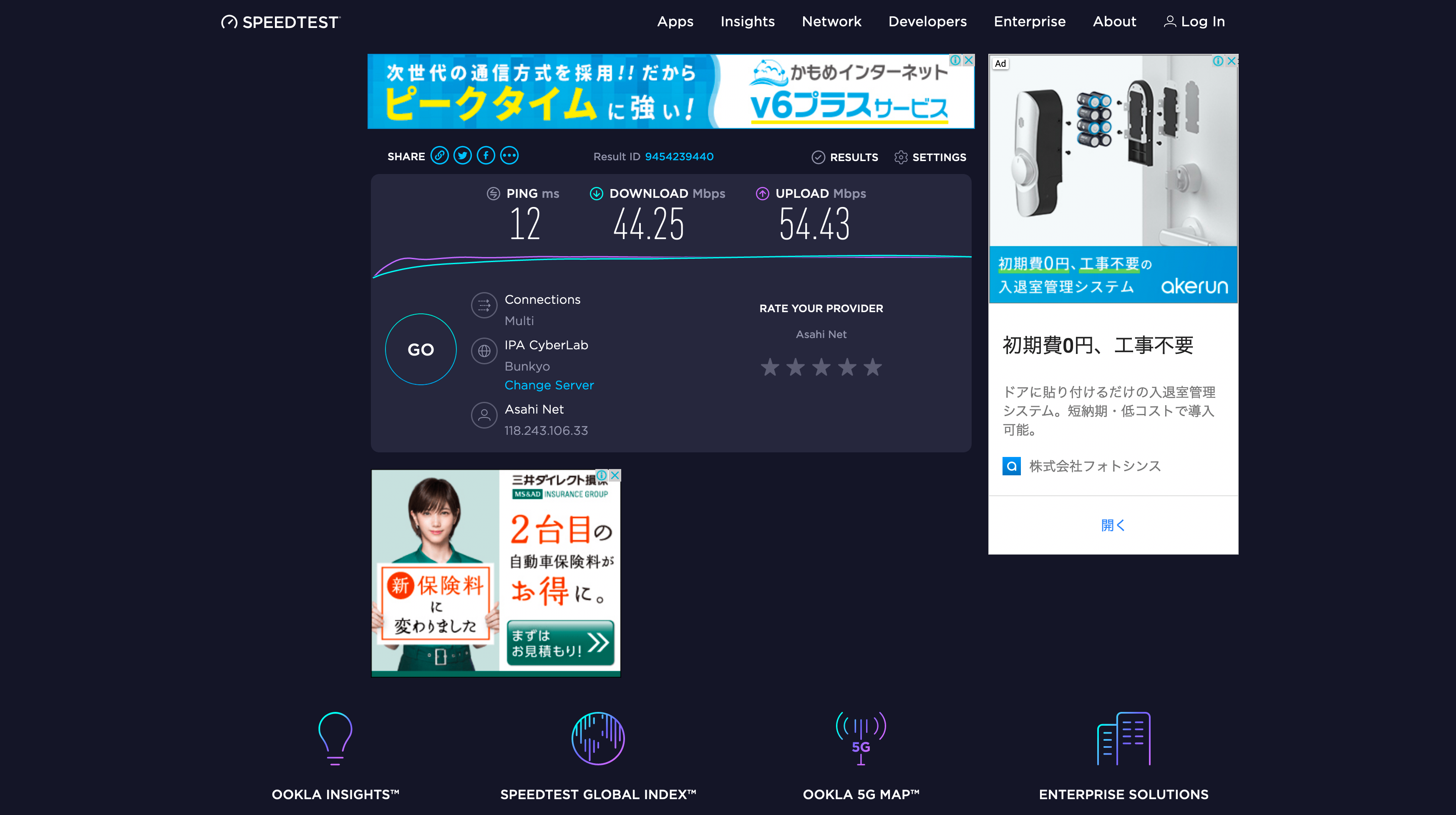Copy share link icon
The width and height of the screenshot is (1456, 815).
439,155
